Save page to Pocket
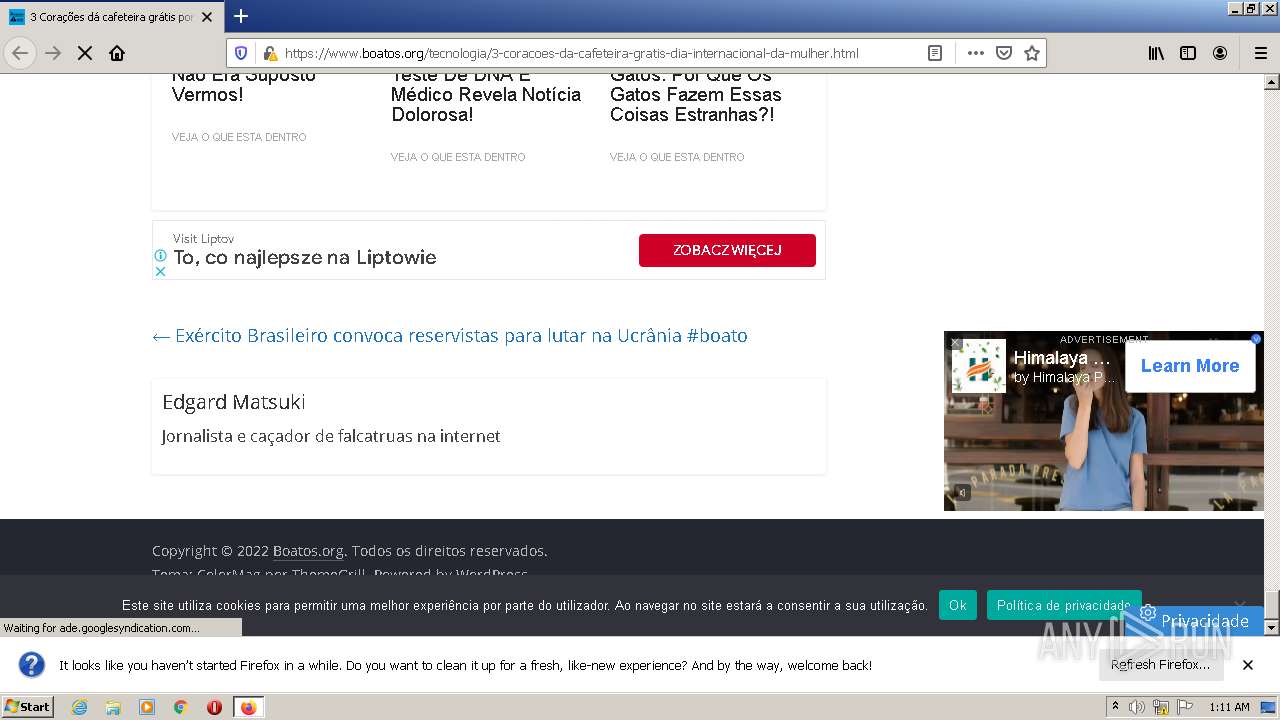This screenshot has width=1280, height=720. pyautogui.click(x=1004, y=53)
